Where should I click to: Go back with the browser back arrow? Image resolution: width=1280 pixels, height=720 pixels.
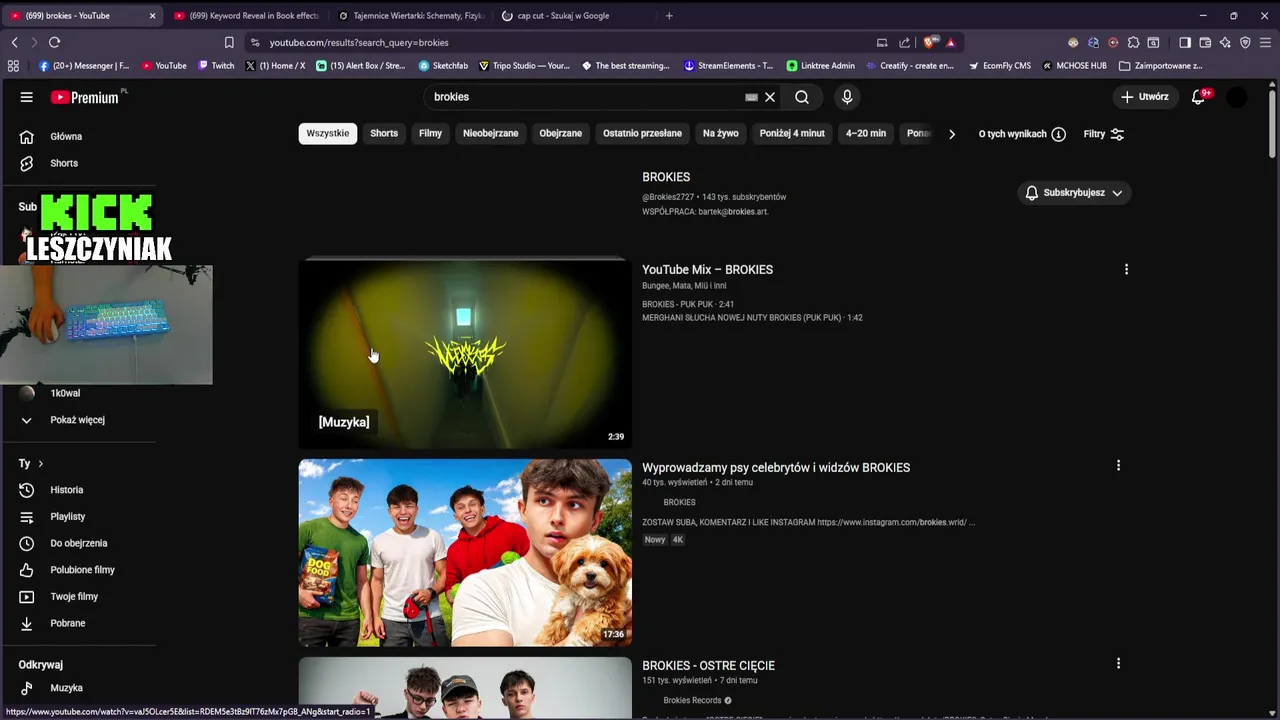[x=14, y=43]
